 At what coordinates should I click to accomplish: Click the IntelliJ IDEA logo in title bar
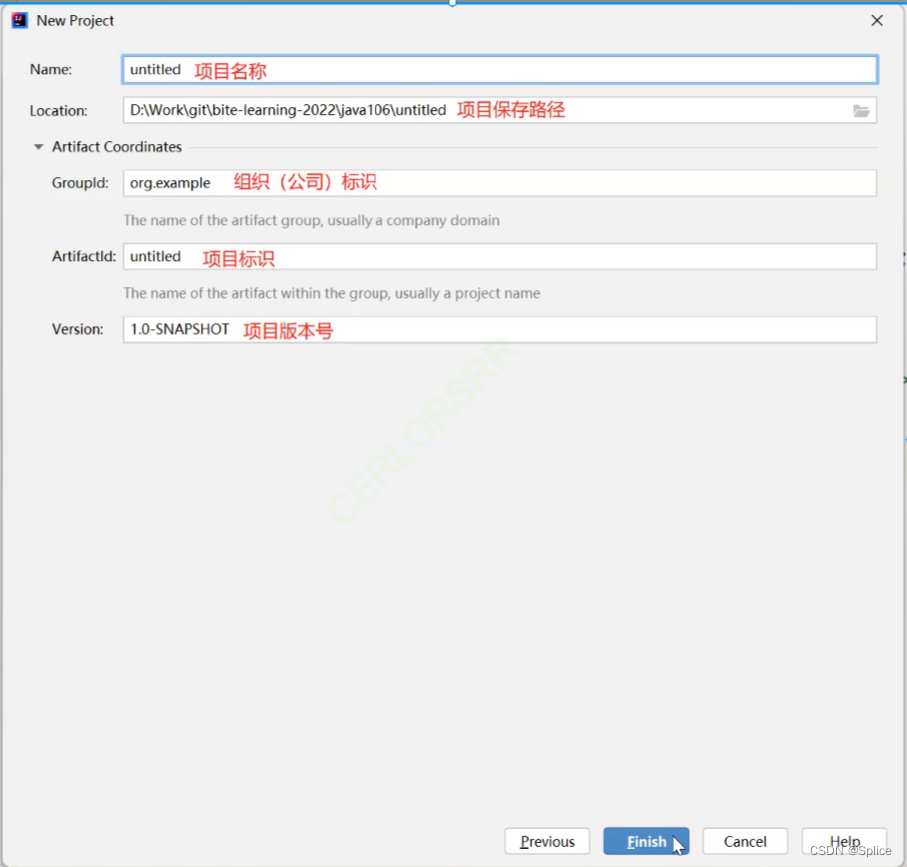click(19, 21)
